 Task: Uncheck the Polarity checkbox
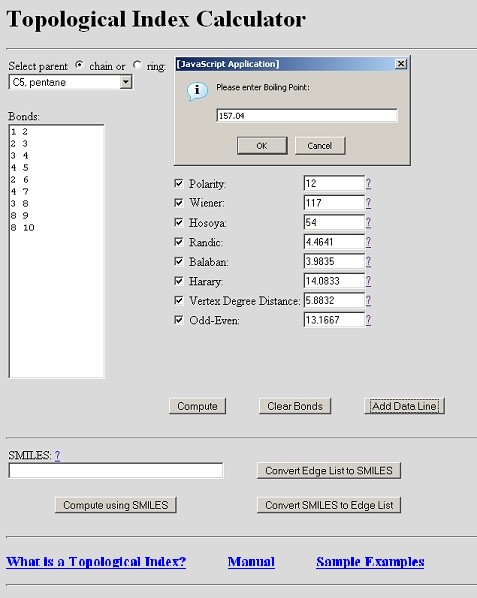tap(178, 183)
